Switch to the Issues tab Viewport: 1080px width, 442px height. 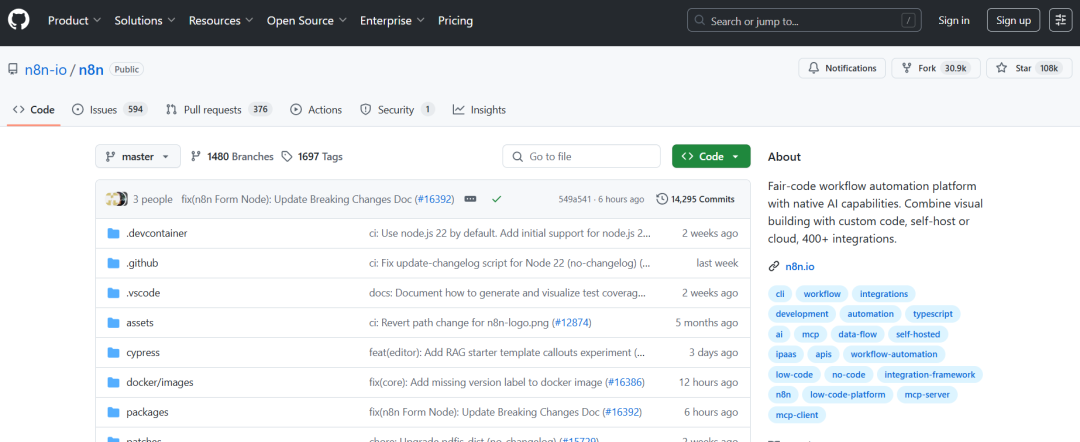(109, 109)
